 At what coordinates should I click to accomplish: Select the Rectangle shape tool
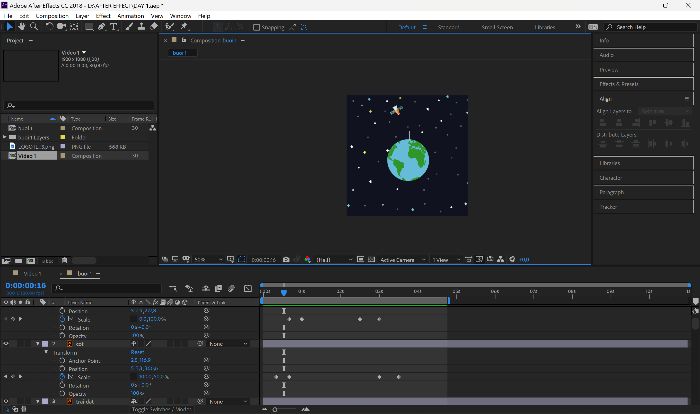coord(89,27)
